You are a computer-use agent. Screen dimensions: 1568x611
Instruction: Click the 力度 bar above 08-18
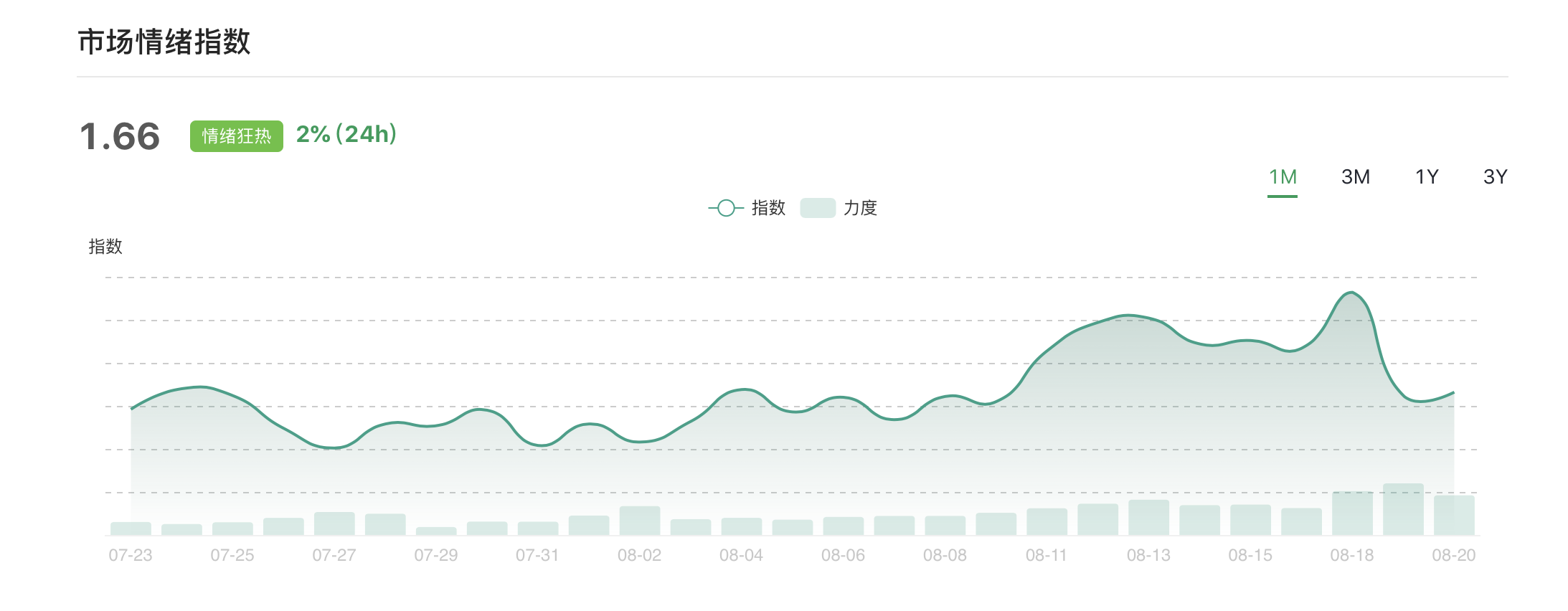pyautogui.click(x=1352, y=513)
